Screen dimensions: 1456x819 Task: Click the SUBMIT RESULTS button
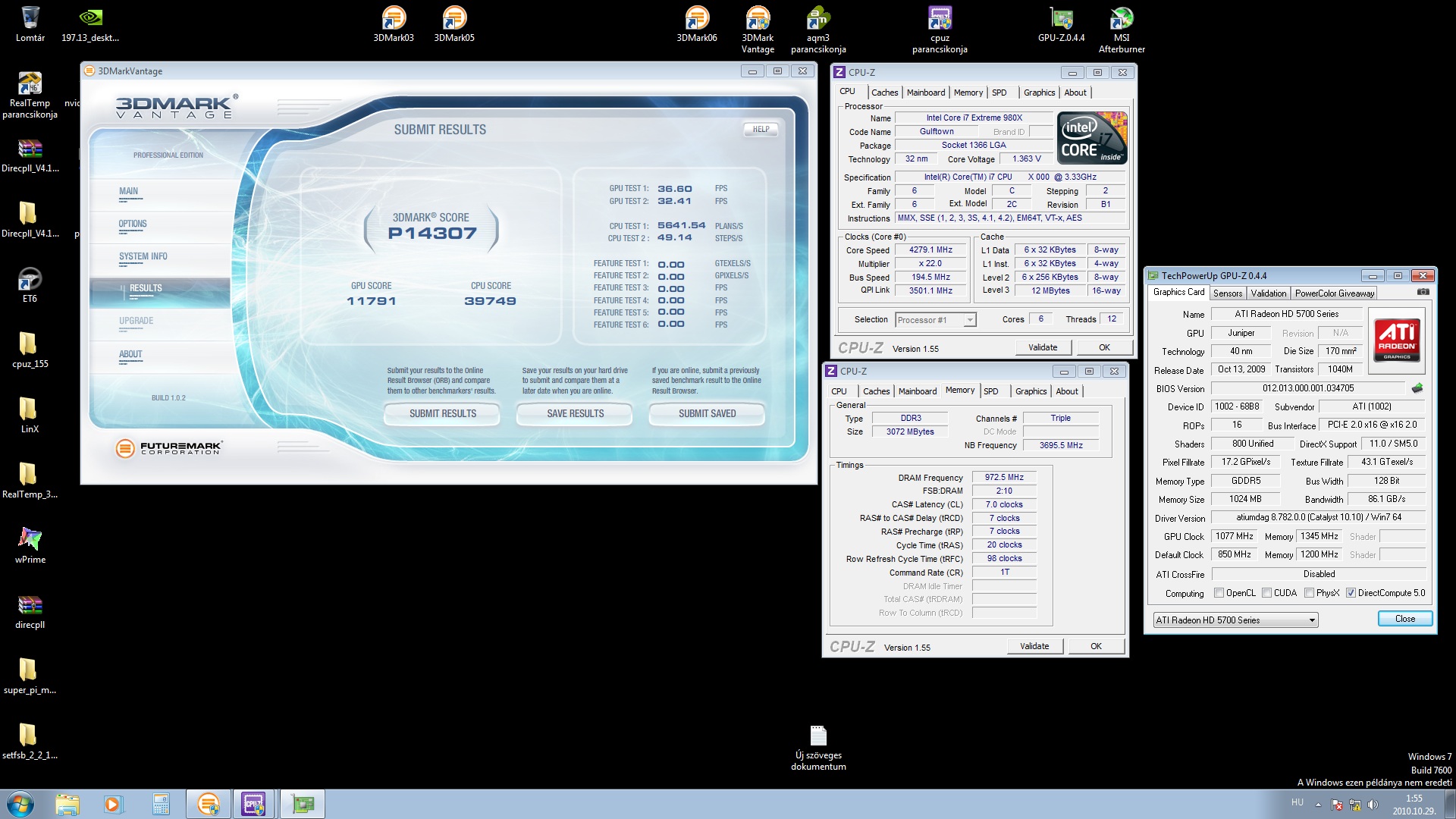[442, 413]
